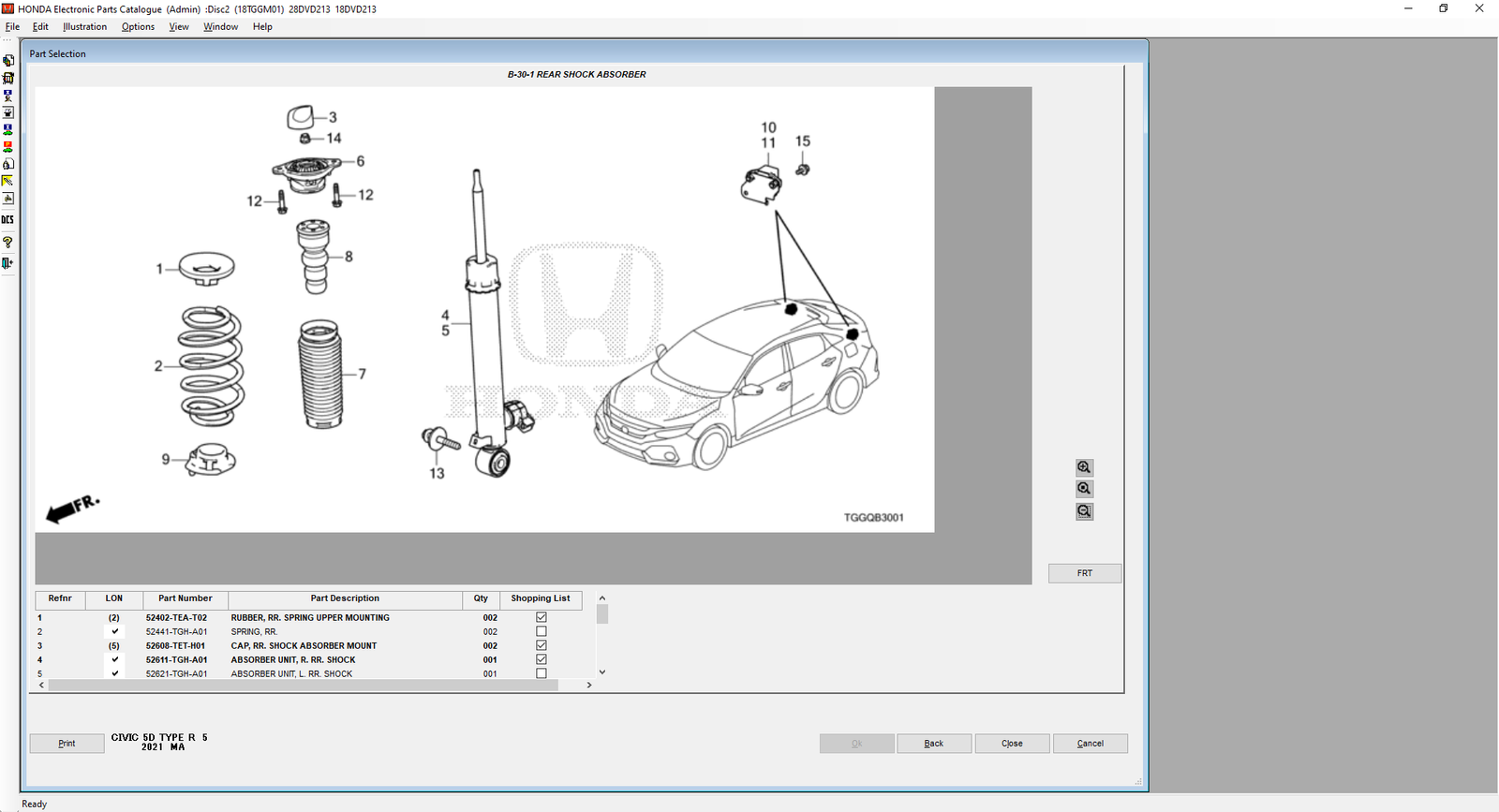Open the View menu
The height and width of the screenshot is (812, 1499).
click(x=179, y=26)
